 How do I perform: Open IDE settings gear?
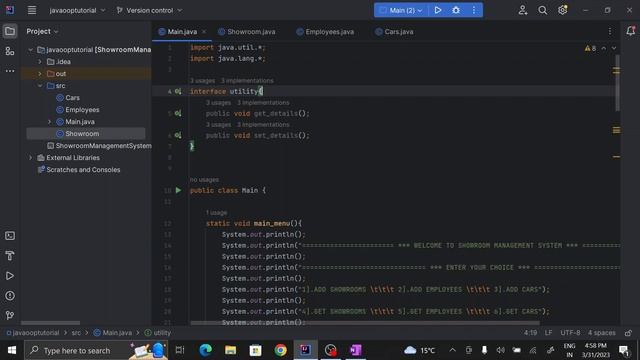[x=562, y=10]
